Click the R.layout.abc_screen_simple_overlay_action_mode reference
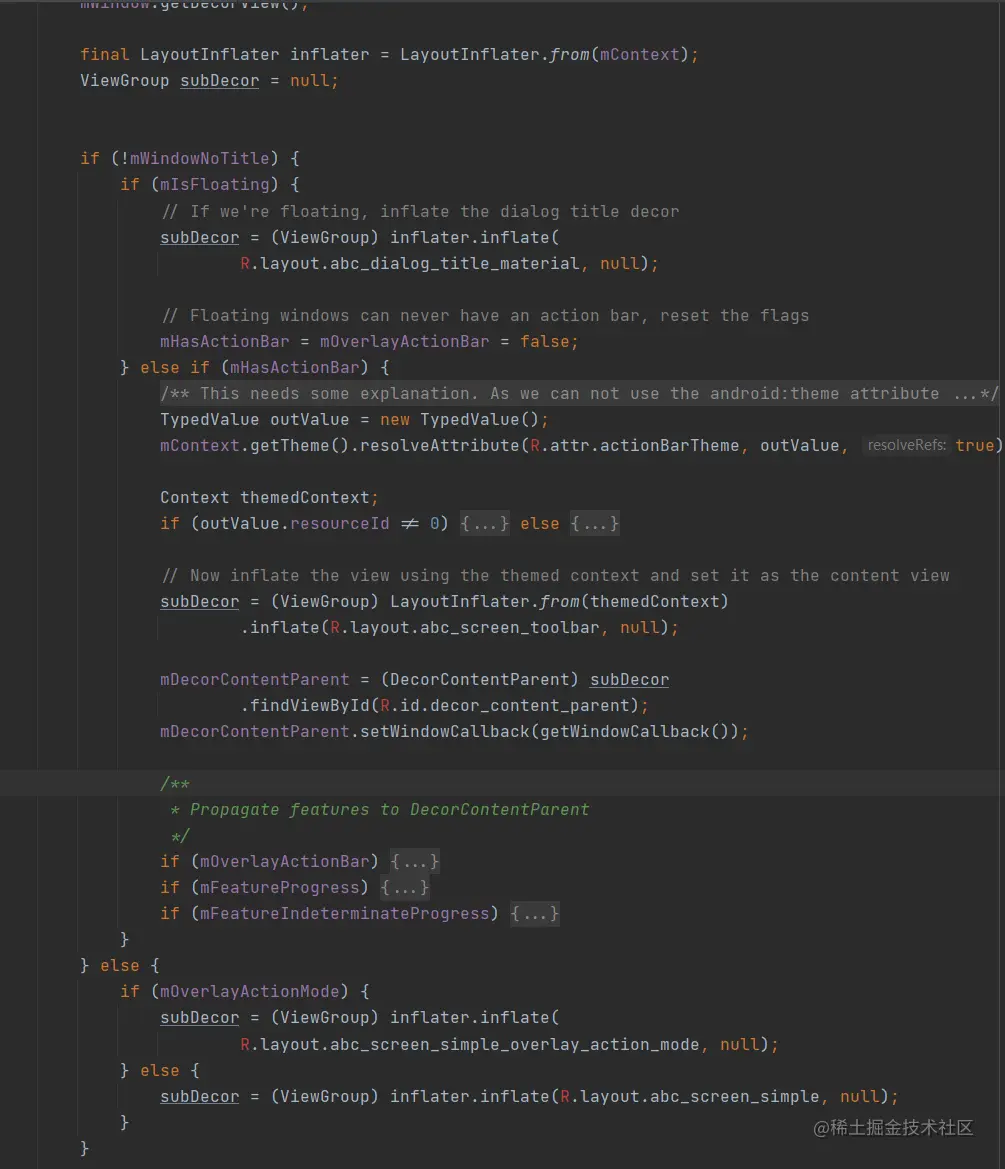Viewport: 1005px width, 1169px height. point(460,1043)
